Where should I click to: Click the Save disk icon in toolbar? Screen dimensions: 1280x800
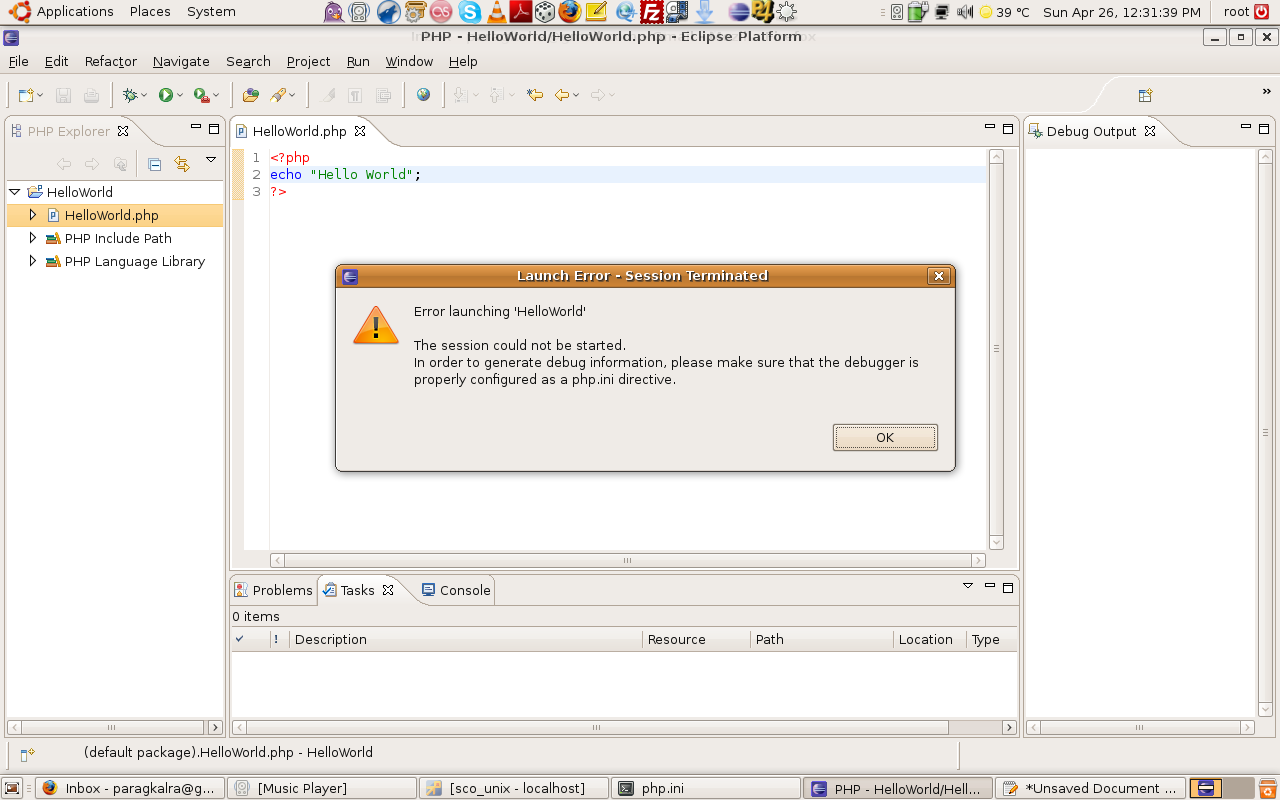pyautogui.click(x=63, y=95)
